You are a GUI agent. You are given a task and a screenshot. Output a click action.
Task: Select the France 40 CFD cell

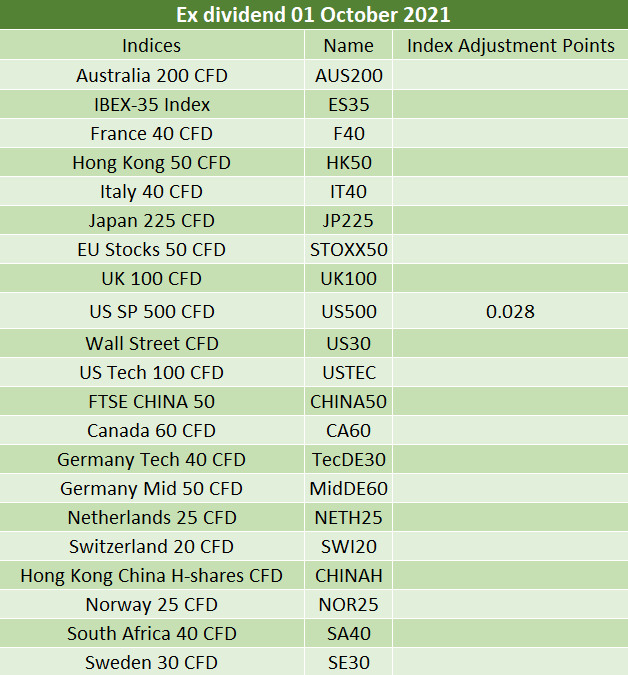pyautogui.click(x=152, y=133)
